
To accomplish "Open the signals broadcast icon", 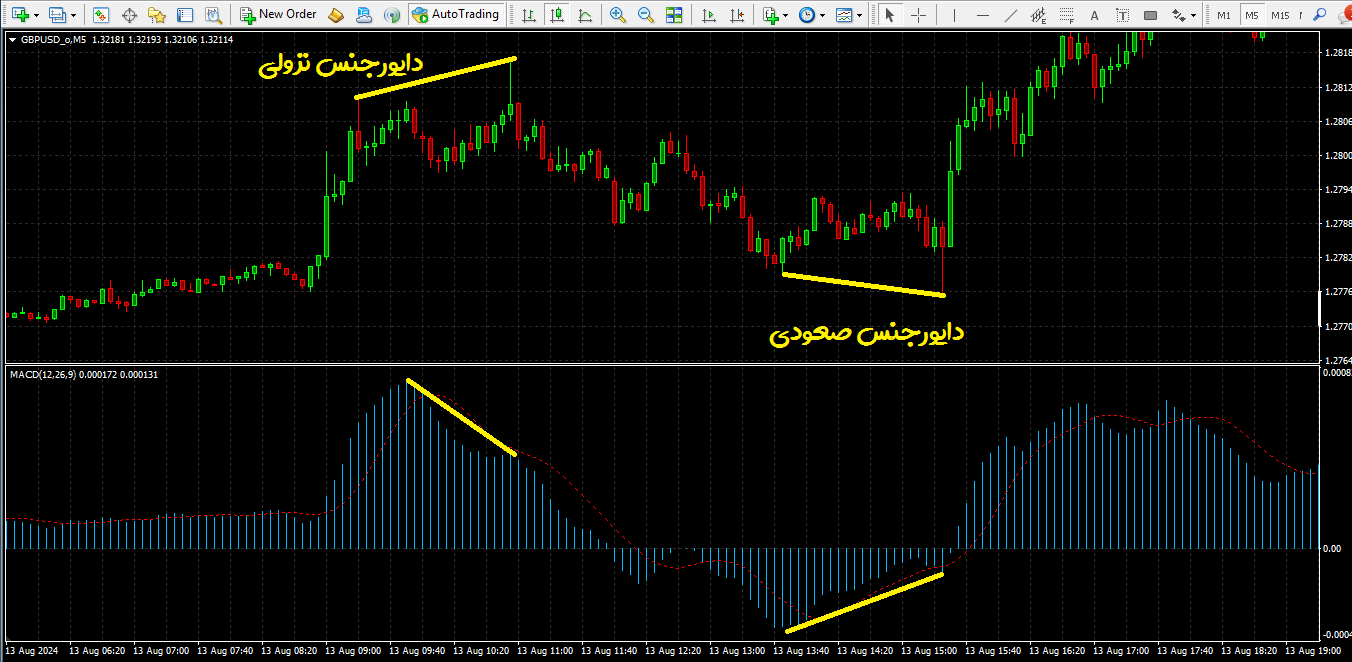I will click(x=392, y=15).
